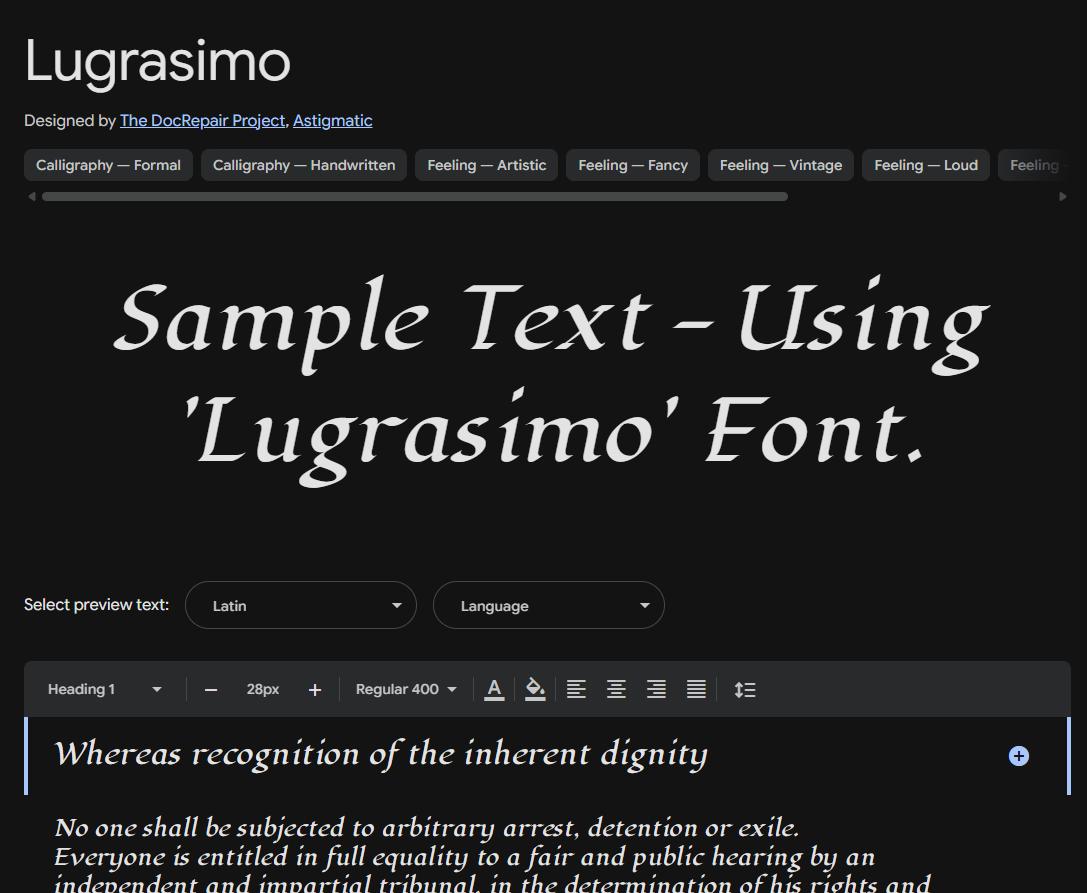The height and width of the screenshot is (893, 1087).
Task: Click the text color icon
Action: pos(494,689)
